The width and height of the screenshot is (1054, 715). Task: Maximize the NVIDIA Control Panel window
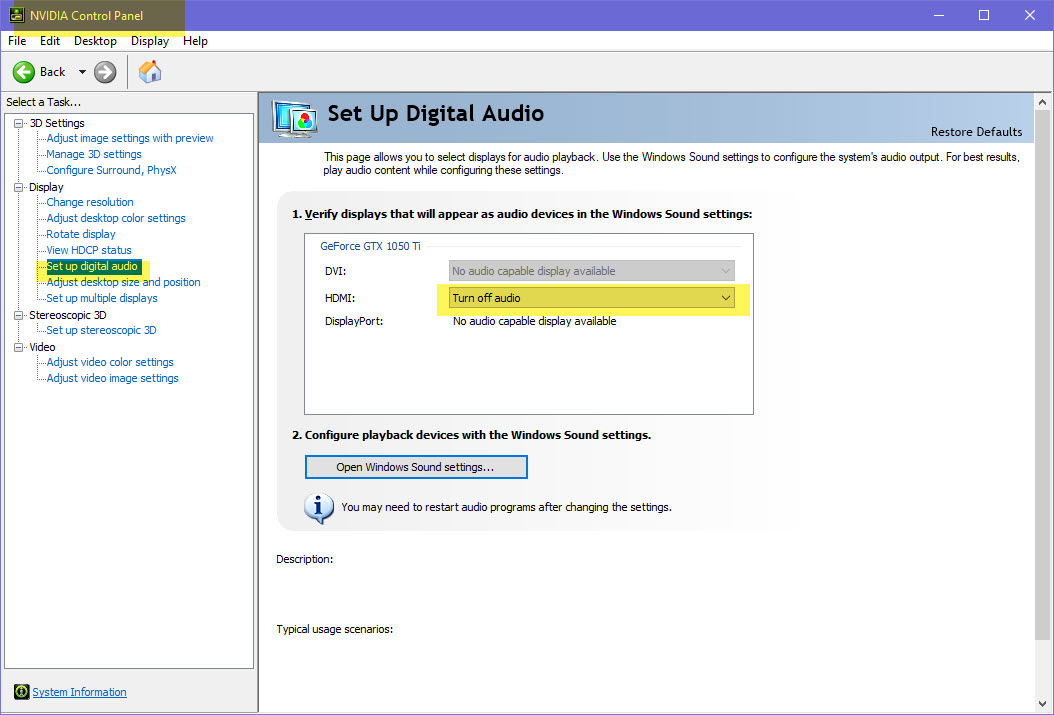(x=983, y=15)
